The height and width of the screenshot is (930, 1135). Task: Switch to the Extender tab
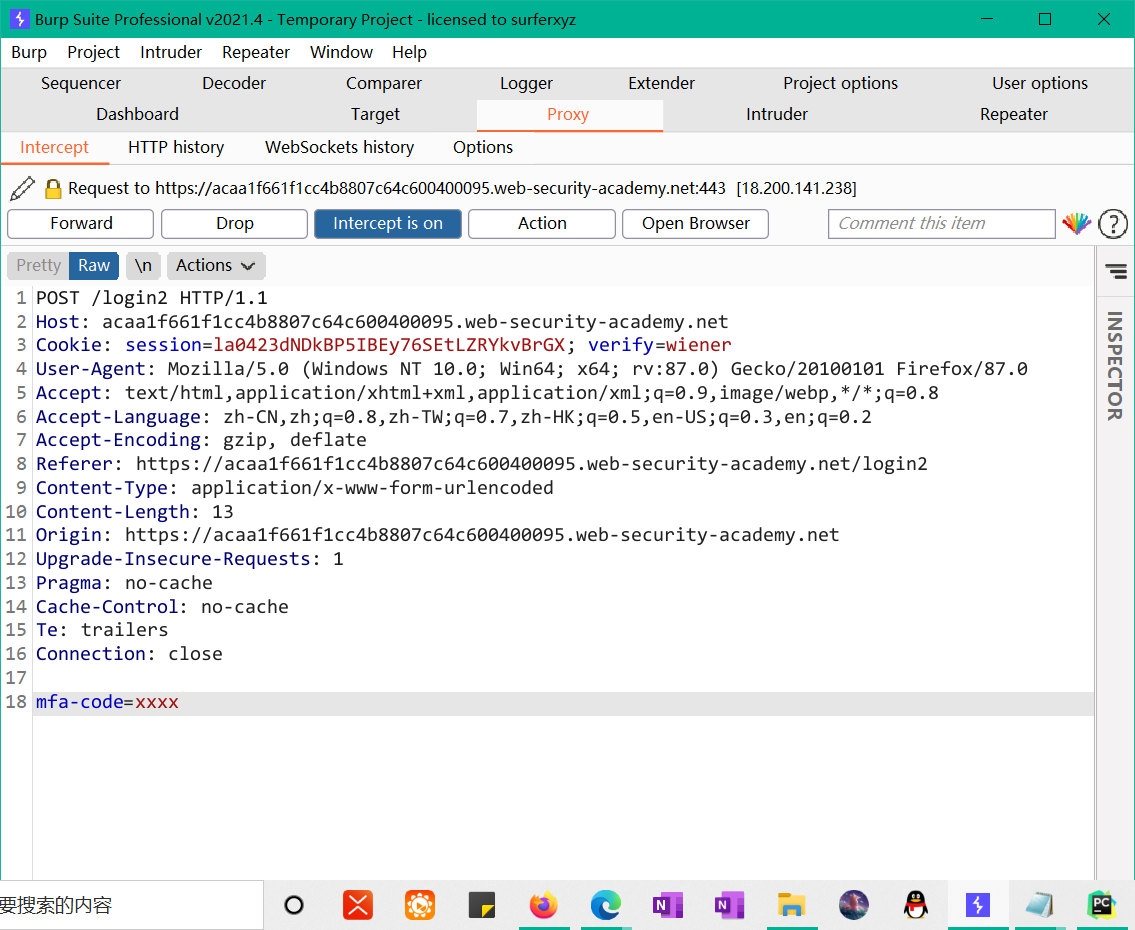pos(661,83)
